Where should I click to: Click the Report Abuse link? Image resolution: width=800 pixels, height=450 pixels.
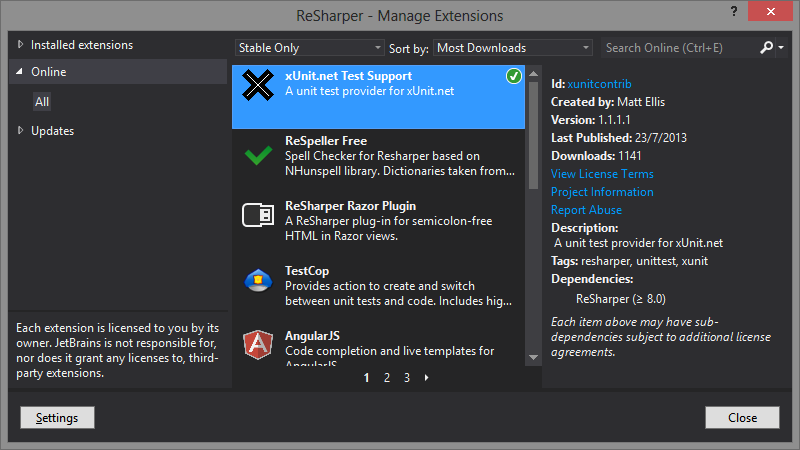586,210
